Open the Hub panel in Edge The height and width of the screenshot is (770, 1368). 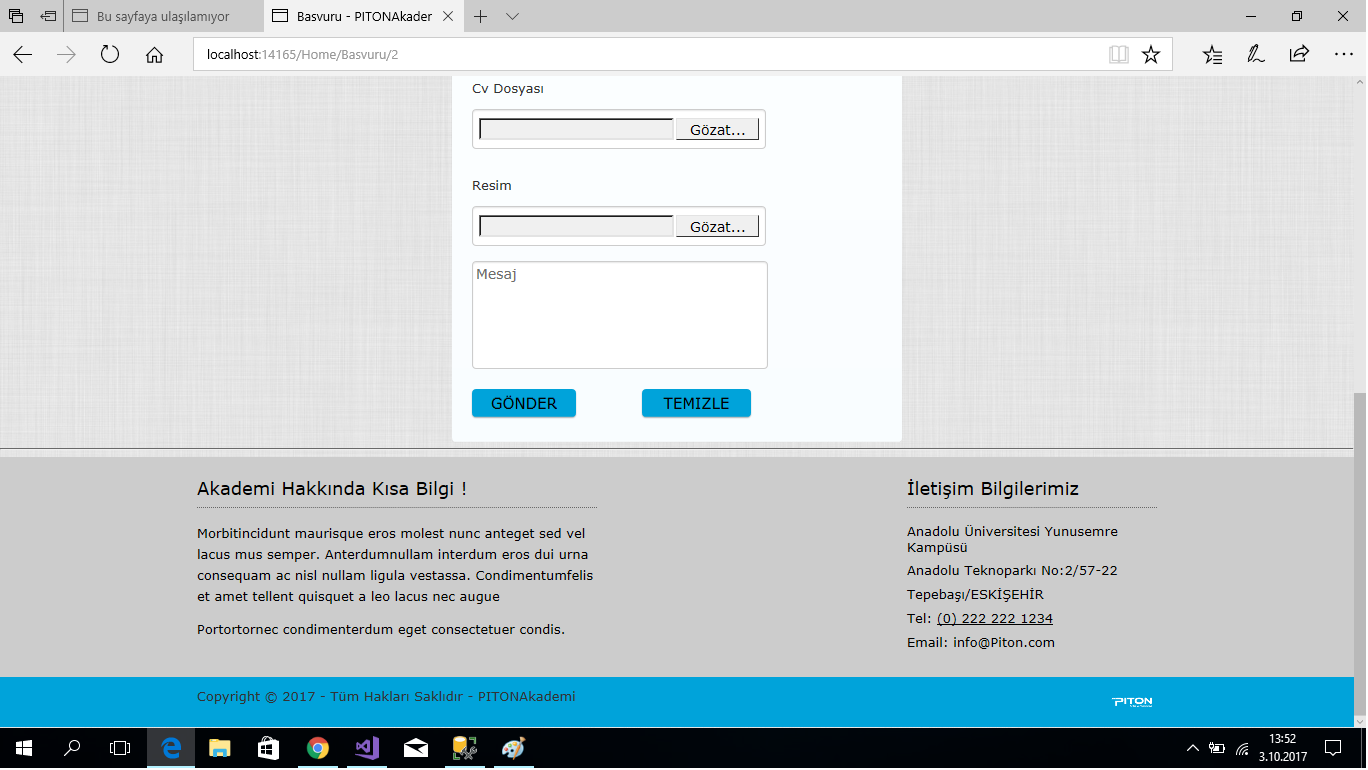pos(1213,55)
